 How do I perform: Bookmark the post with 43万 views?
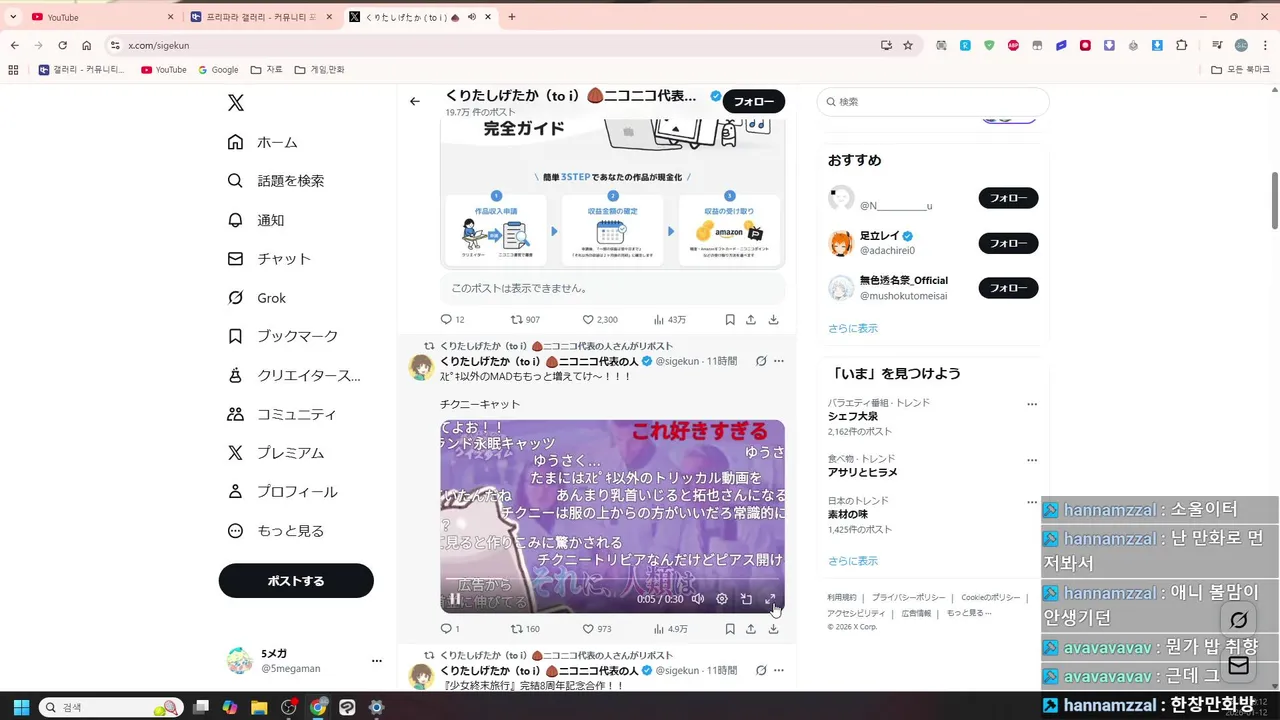tap(730, 320)
